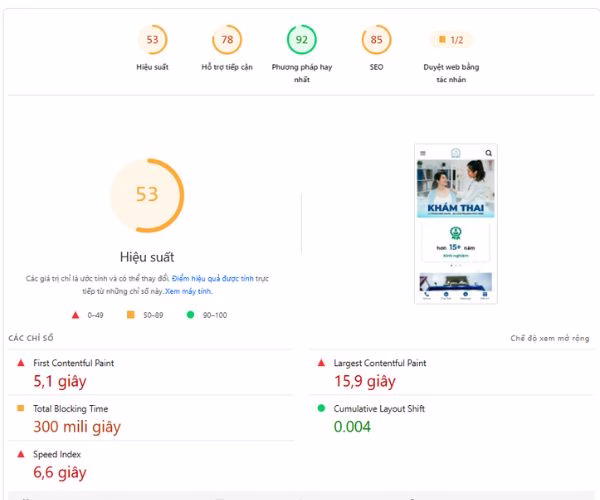Select the First Contentful Paint label
600x500 pixels.
point(73,363)
